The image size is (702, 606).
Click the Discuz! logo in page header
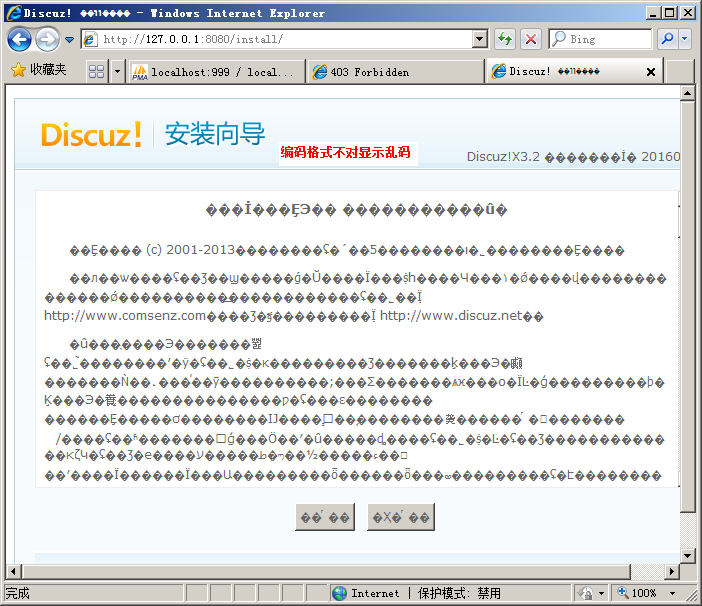[x=91, y=134]
